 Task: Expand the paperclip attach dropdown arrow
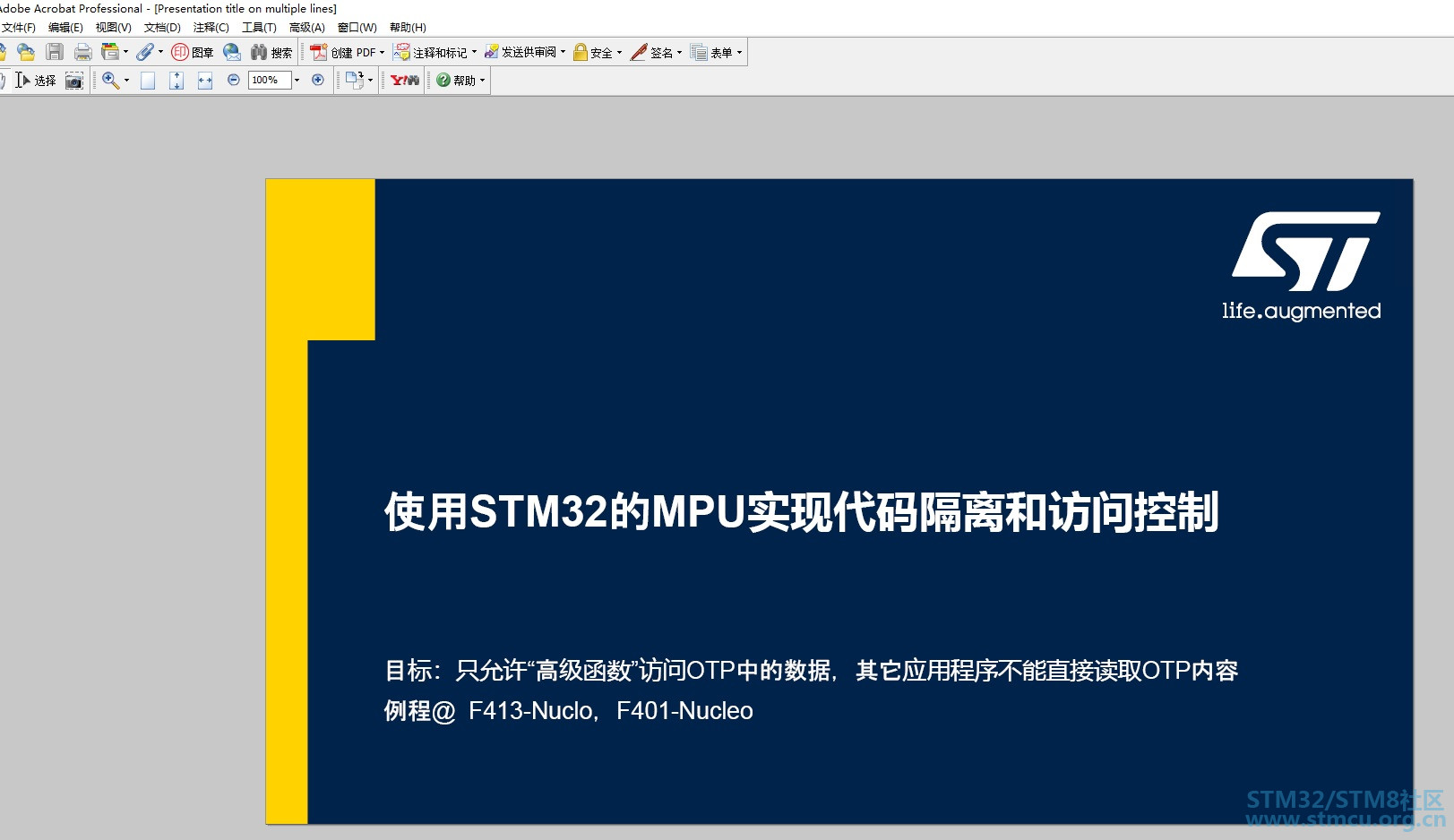(x=161, y=53)
